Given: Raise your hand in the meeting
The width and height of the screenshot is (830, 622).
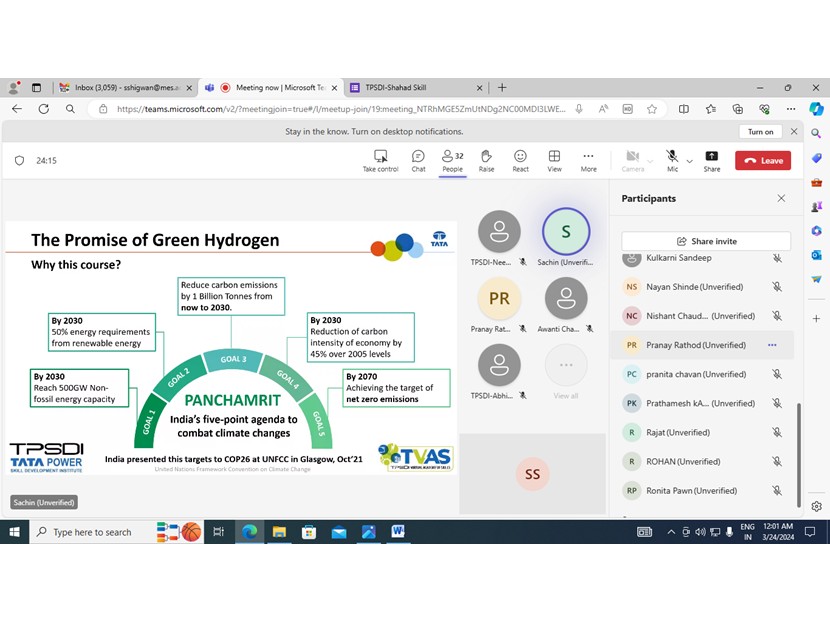Looking at the screenshot, I should [486, 157].
